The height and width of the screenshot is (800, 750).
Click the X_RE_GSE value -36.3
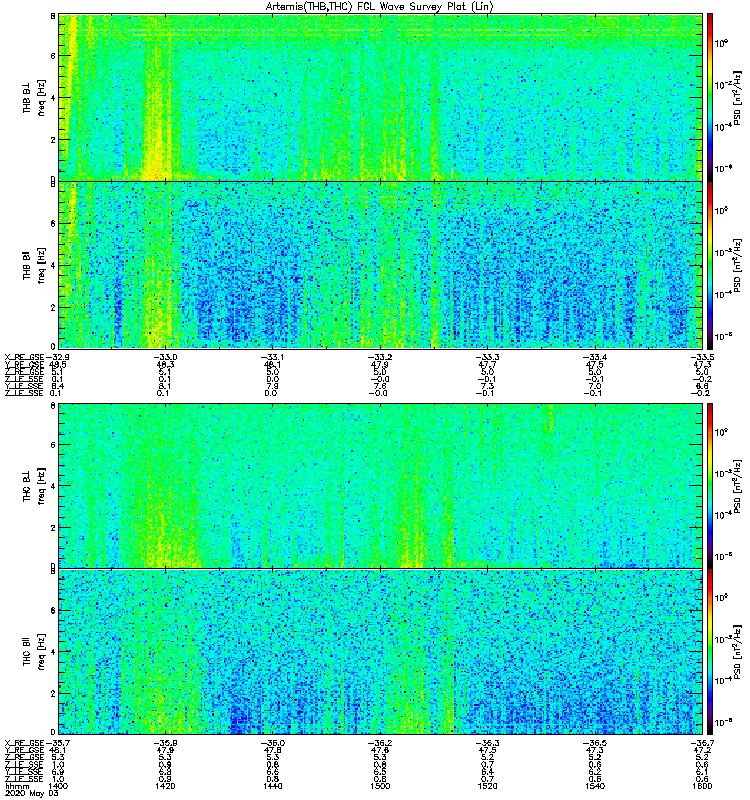[487, 743]
